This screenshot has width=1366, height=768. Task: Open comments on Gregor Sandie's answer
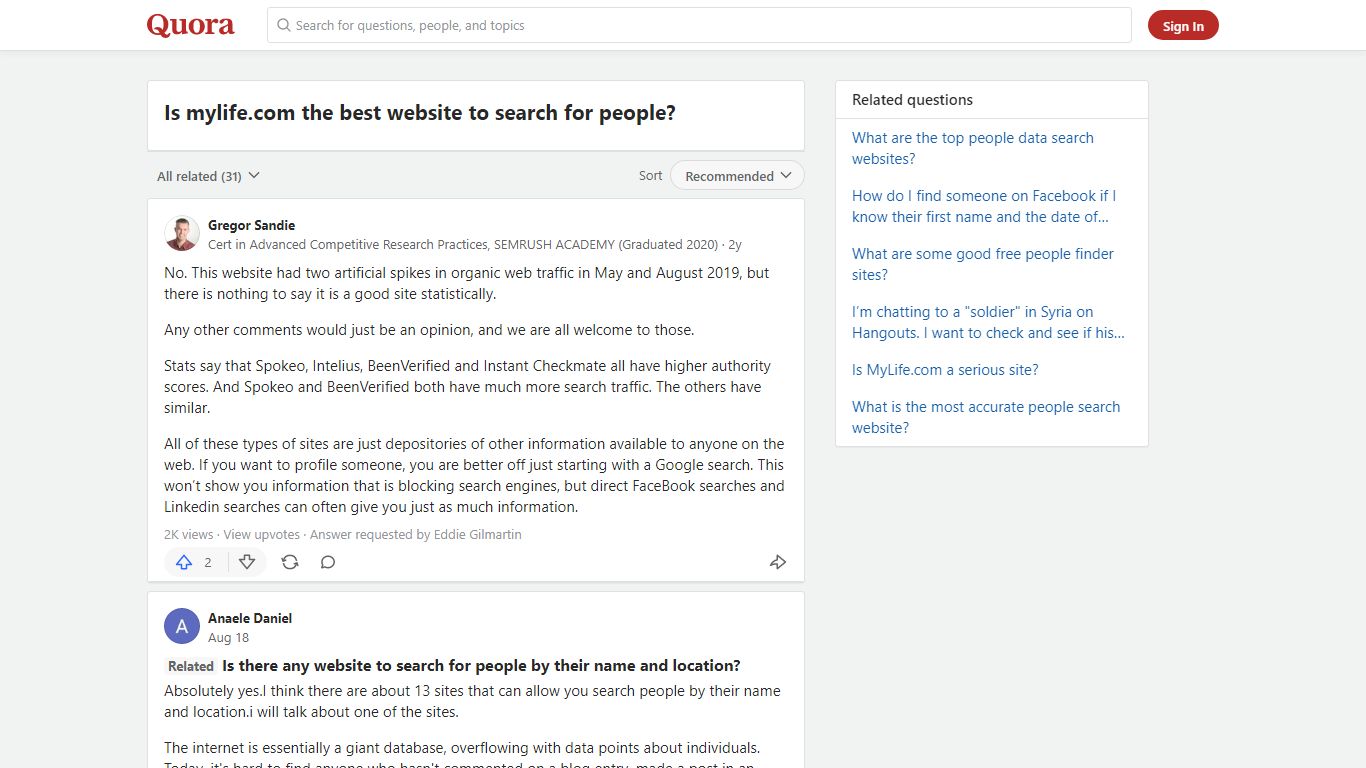(x=328, y=562)
